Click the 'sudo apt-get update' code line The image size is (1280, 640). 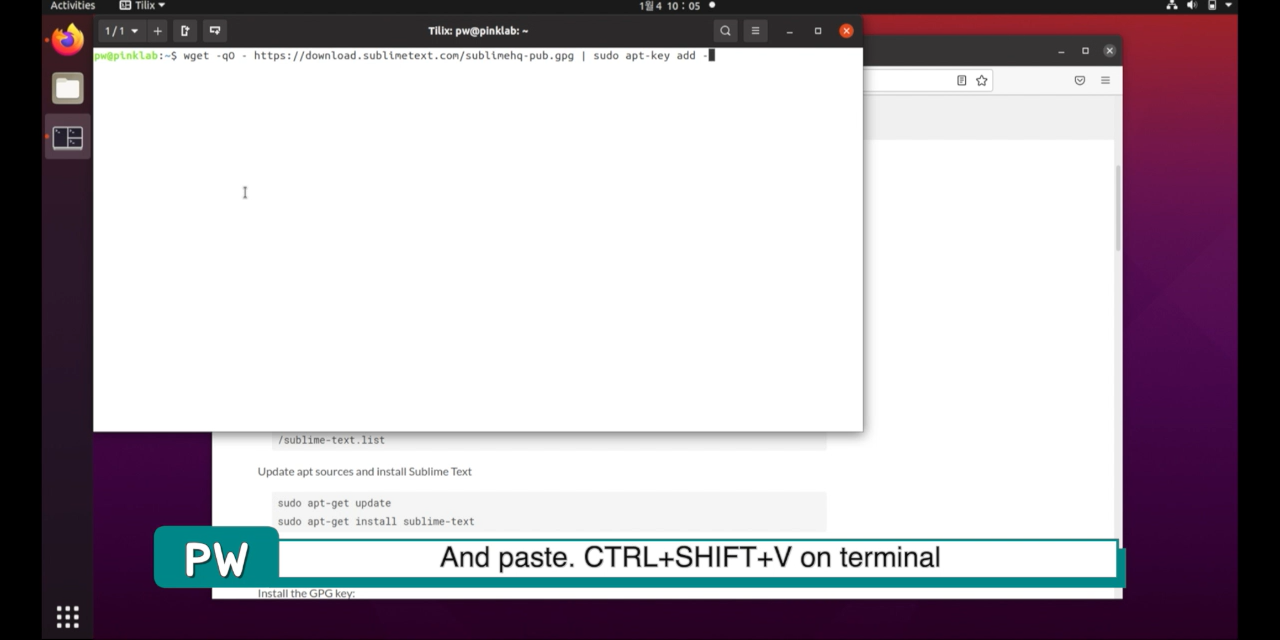pos(334,503)
